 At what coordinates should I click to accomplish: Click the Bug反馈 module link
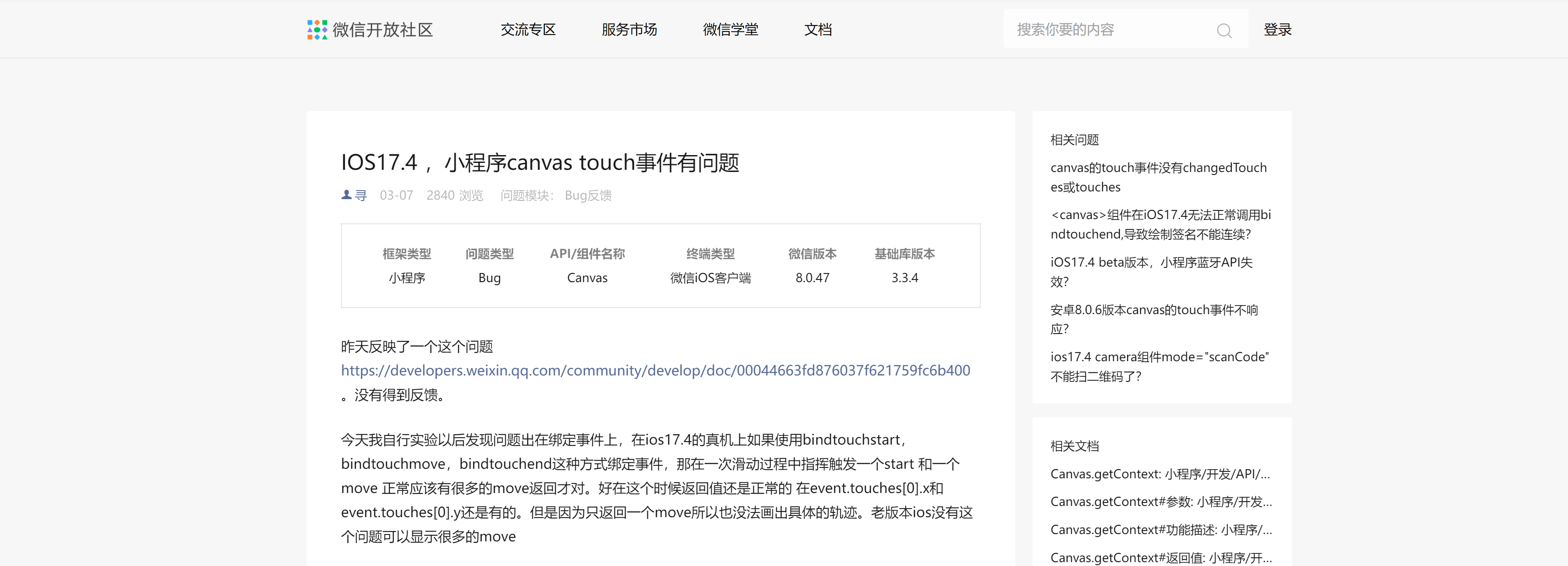pos(588,195)
